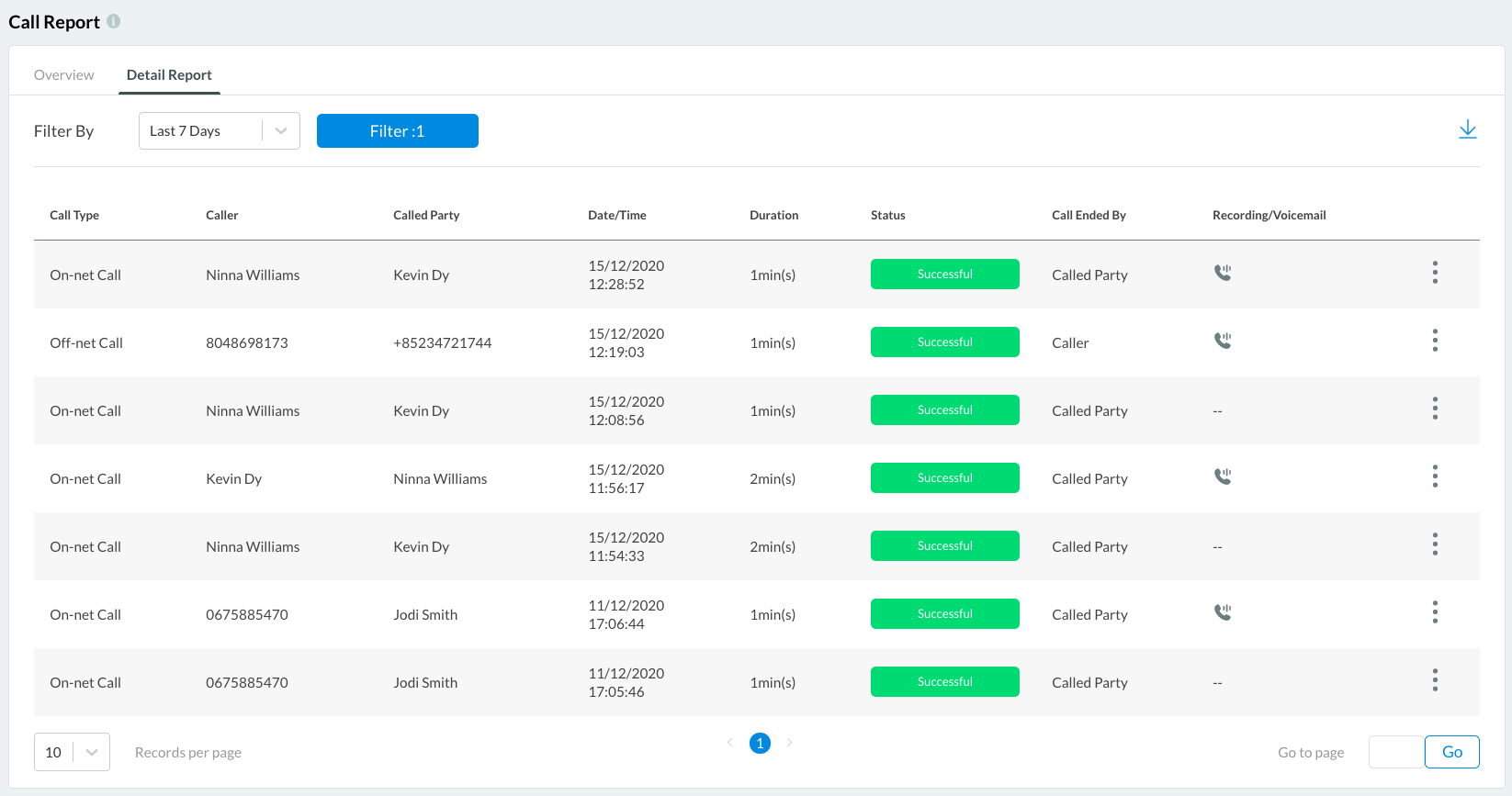1512x796 pixels.
Task: Open more options for 11:54:33 call row
Action: pos(1435,544)
